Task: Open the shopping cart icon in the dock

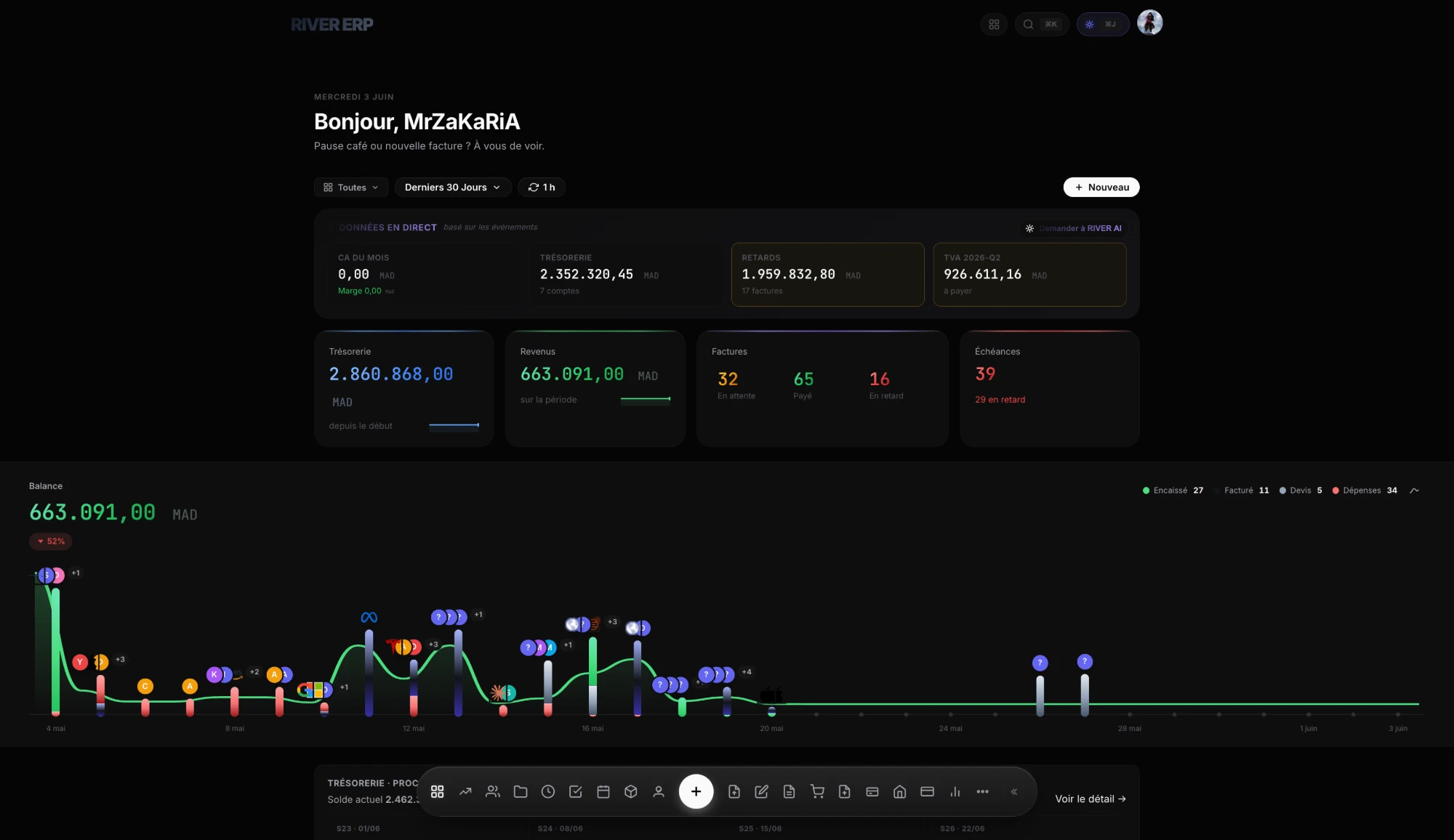Action: coord(817,791)
